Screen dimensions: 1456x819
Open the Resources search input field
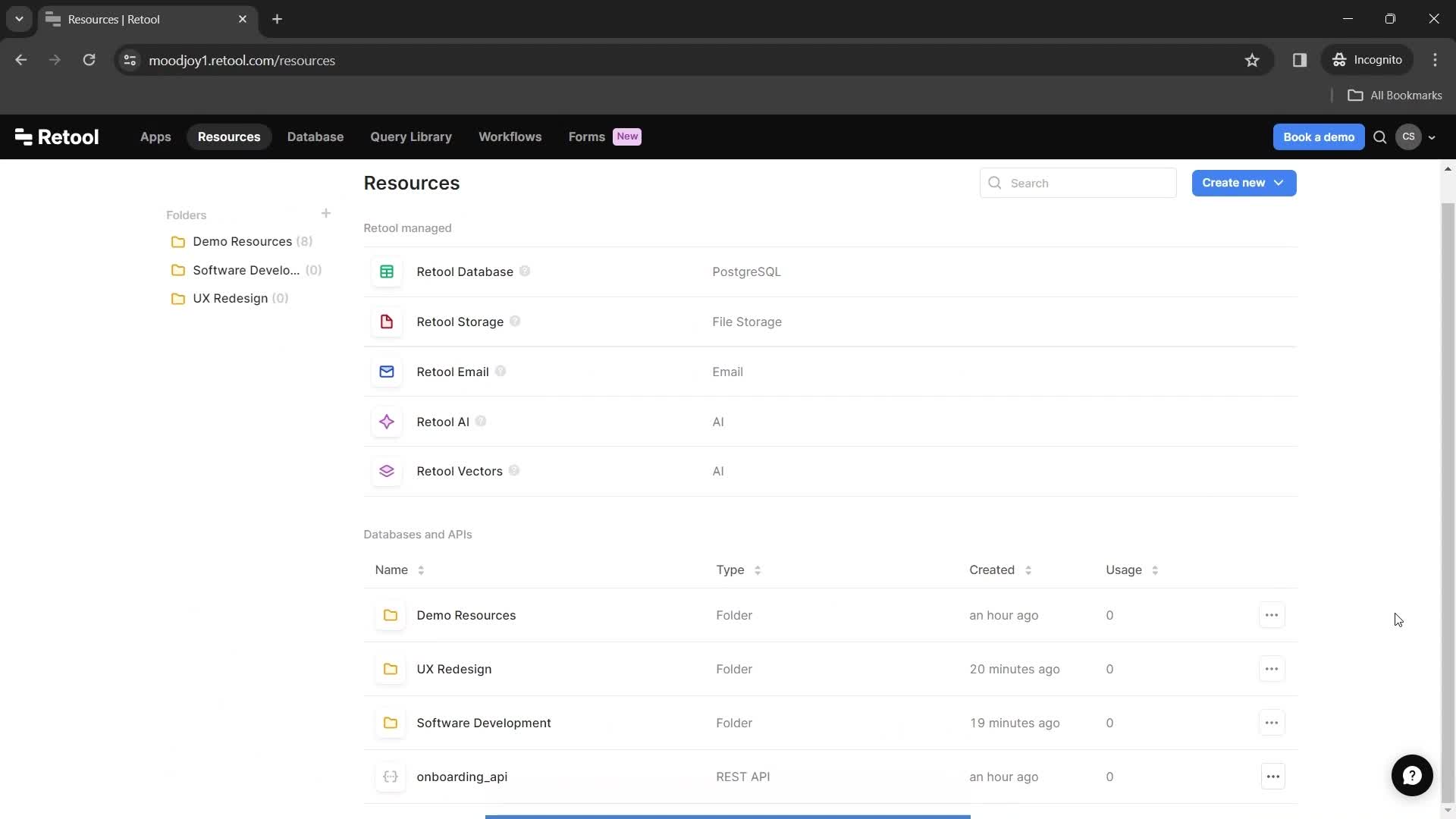point(1078,182)
